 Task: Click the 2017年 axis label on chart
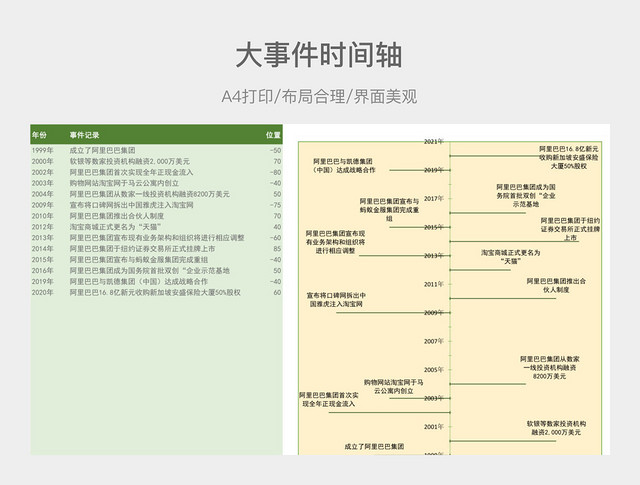click(x=433, y=198)
